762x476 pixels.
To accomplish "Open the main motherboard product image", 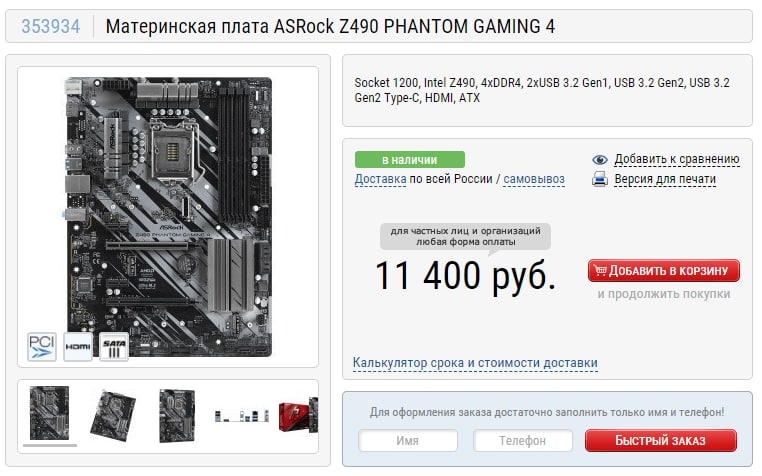I will 168,217.
